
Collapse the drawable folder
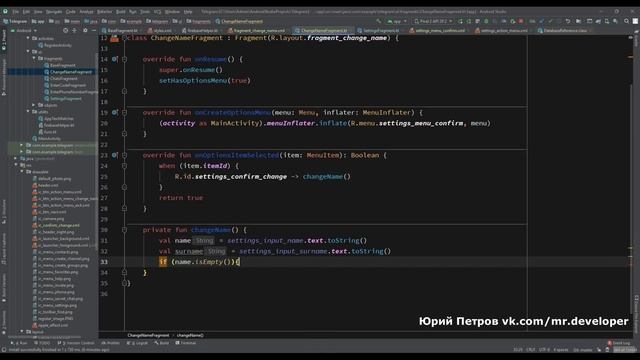click(x=22, y=172)
